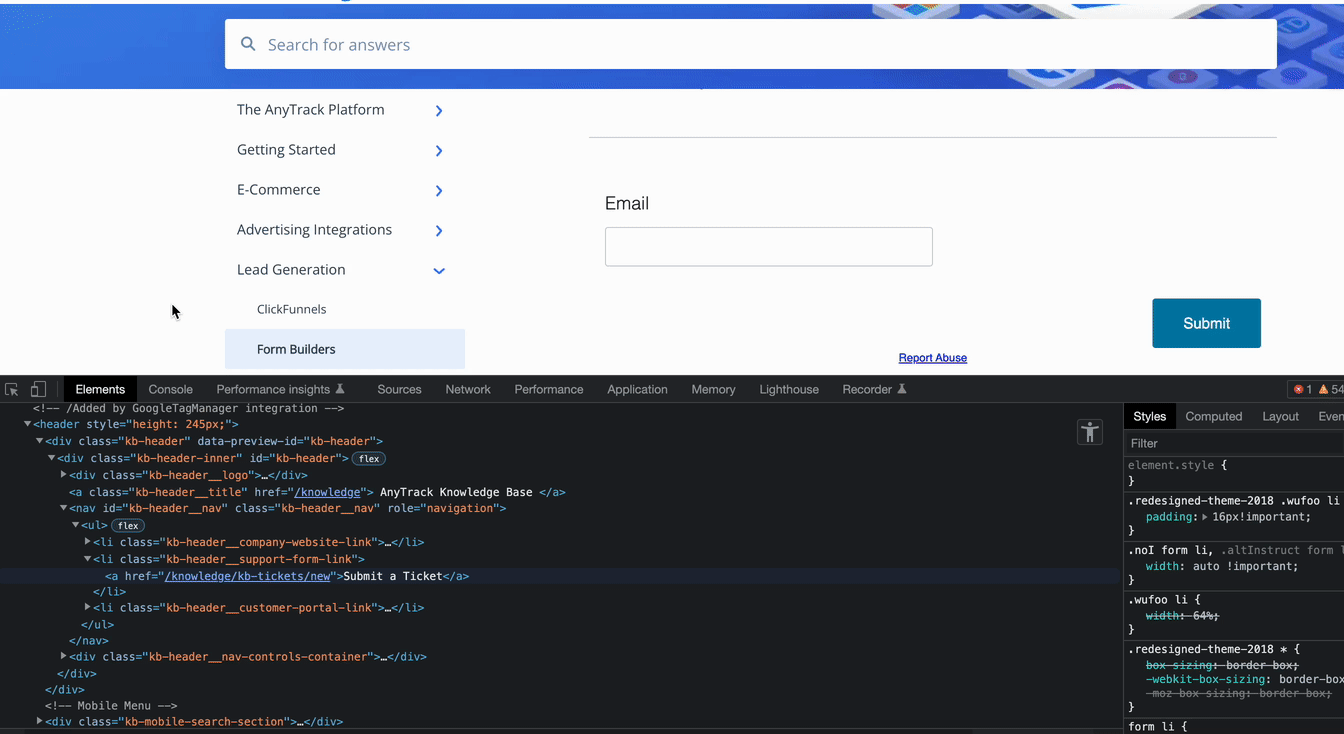Click the flex badge beside the ul element

pos(128,526)
